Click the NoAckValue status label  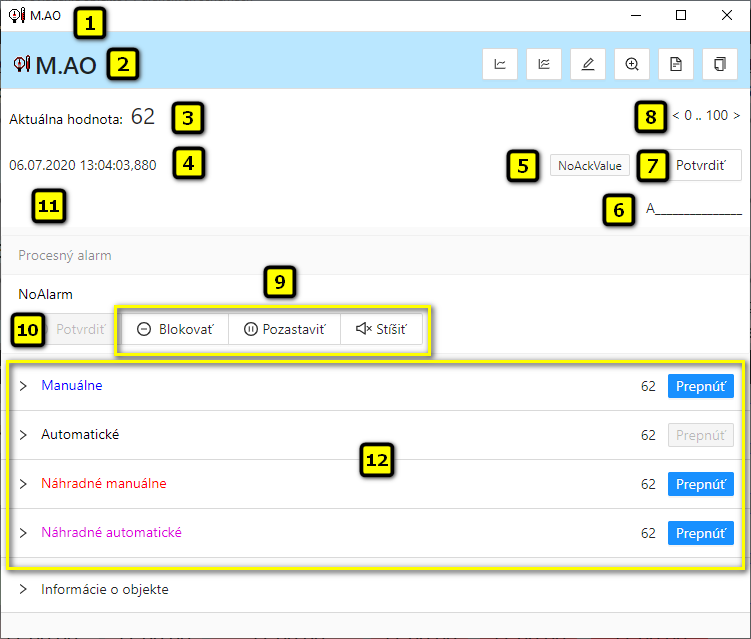590,166
